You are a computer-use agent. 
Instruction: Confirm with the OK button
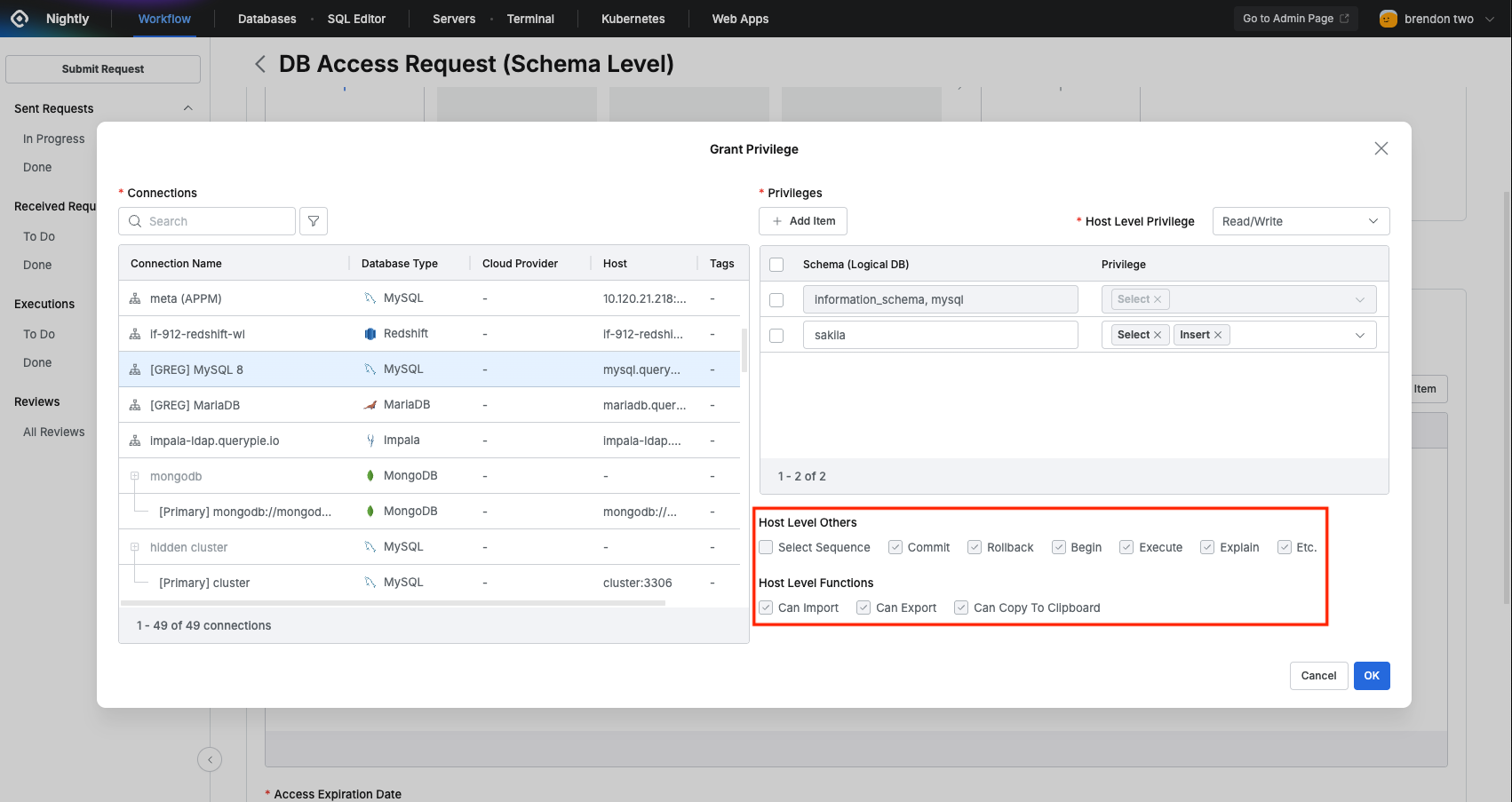coord(1371,676)
